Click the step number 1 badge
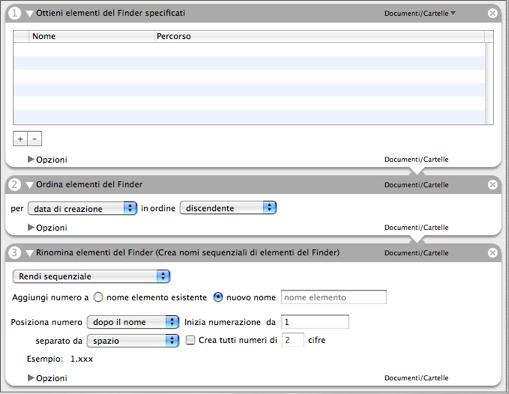 [14, 13]
